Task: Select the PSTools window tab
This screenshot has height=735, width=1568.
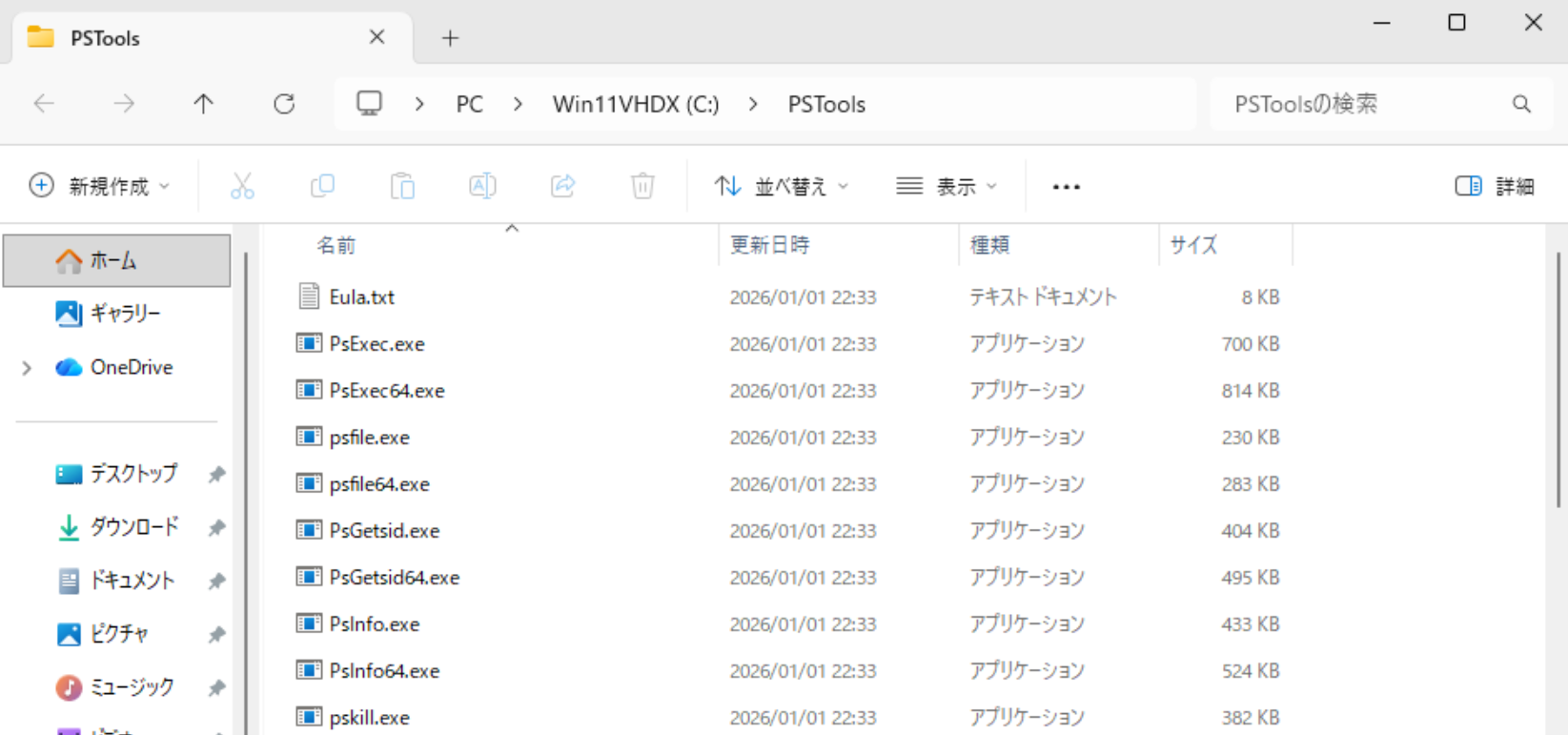Action: (x=212, y=38)
